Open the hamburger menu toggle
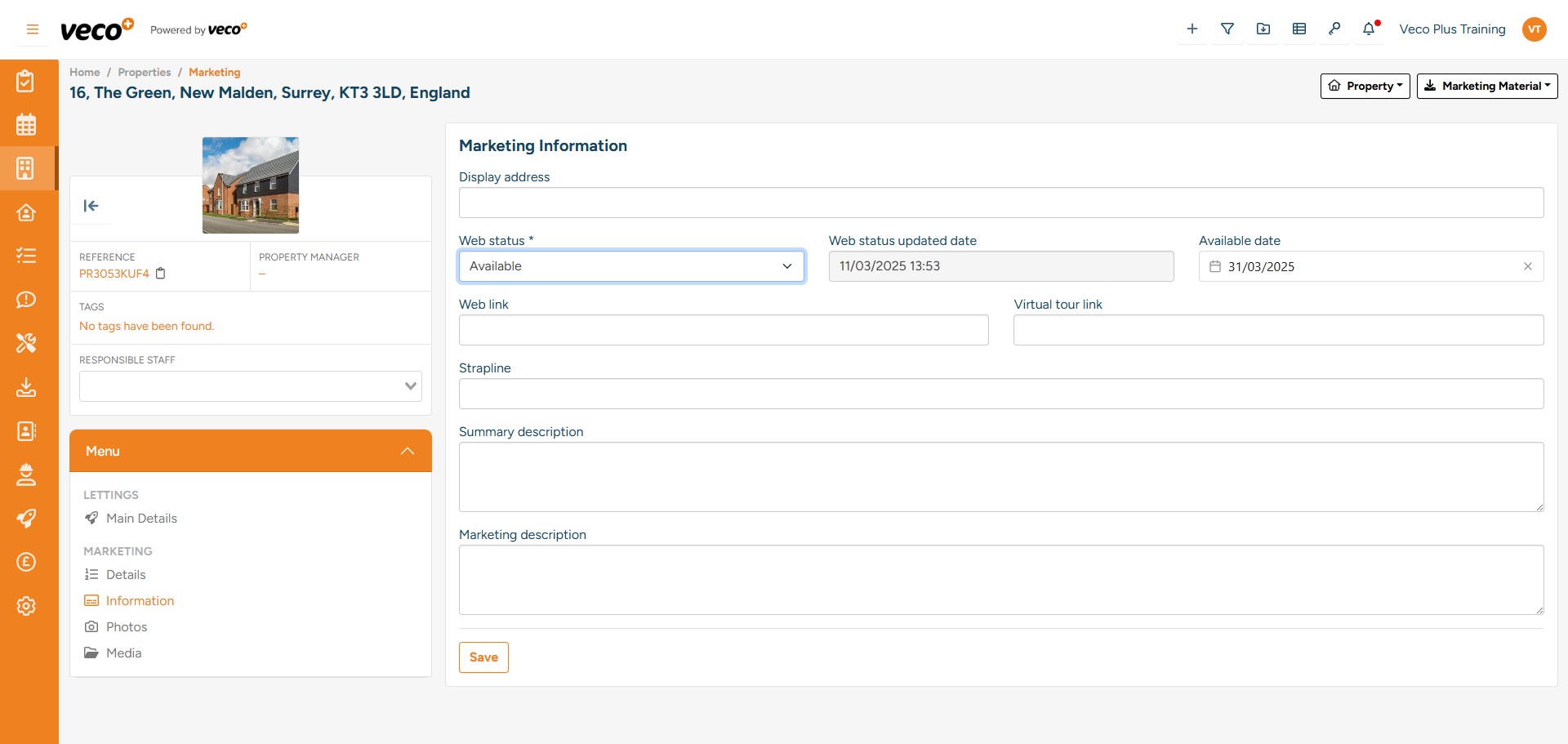This screenshot has width=1568, height=744. (x=32, y=29)
